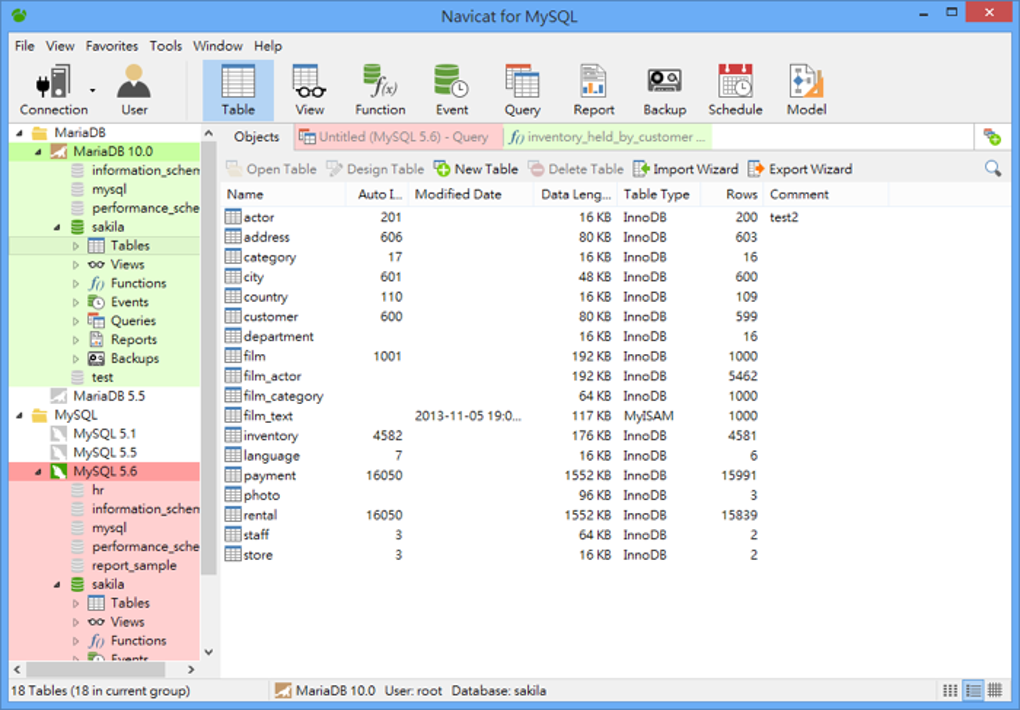Switch to the Objects tab
1020x710 pixels.
pos(256,137)
